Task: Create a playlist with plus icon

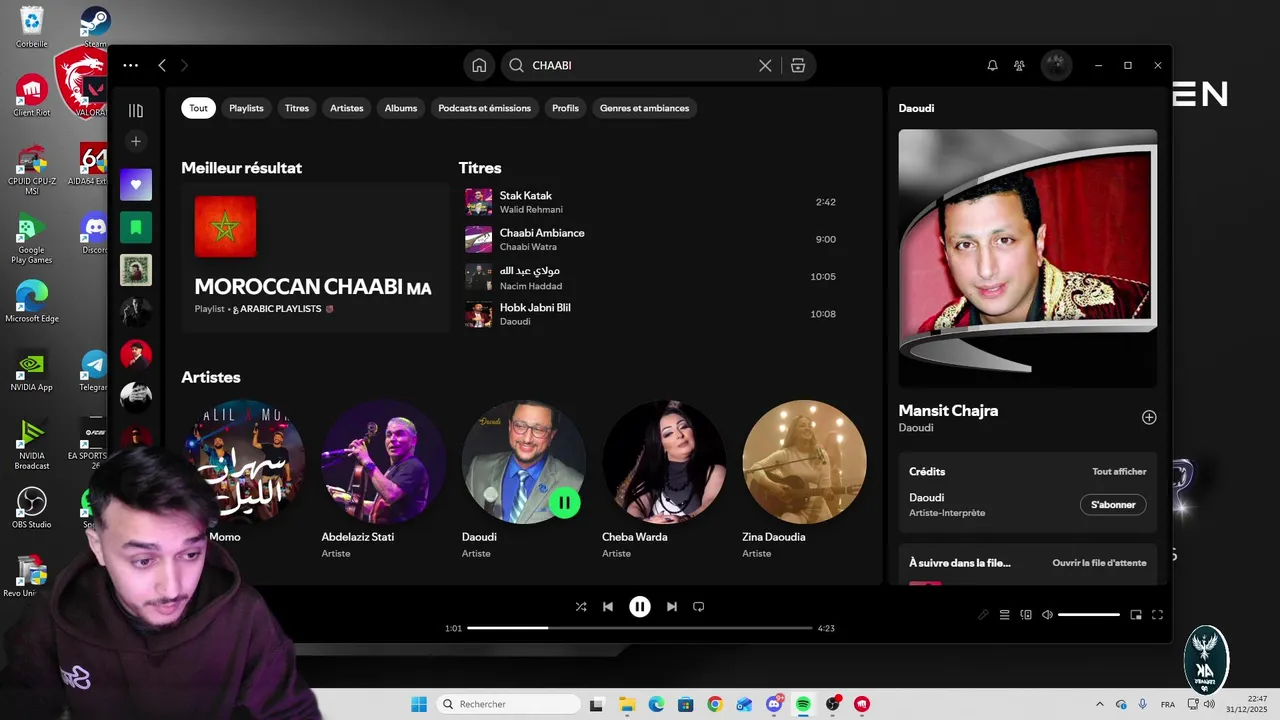Action: (x=136, y=141)
